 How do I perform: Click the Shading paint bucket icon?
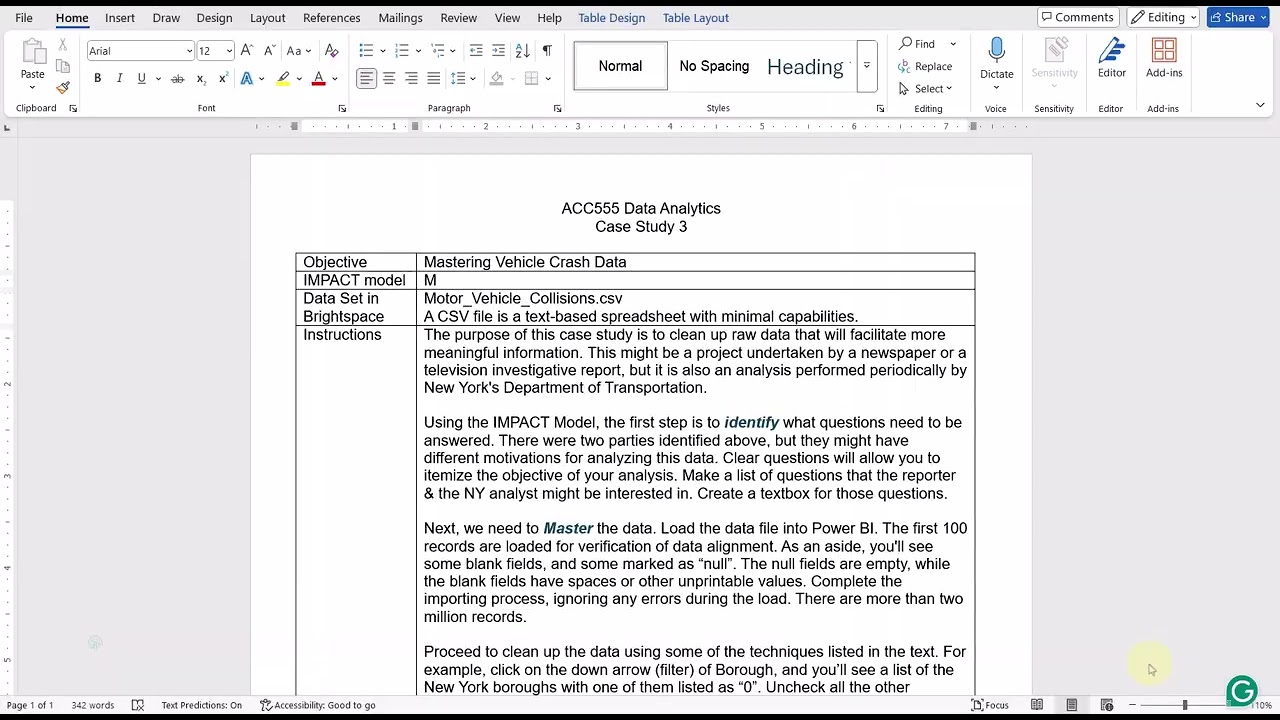pos(497,78)
